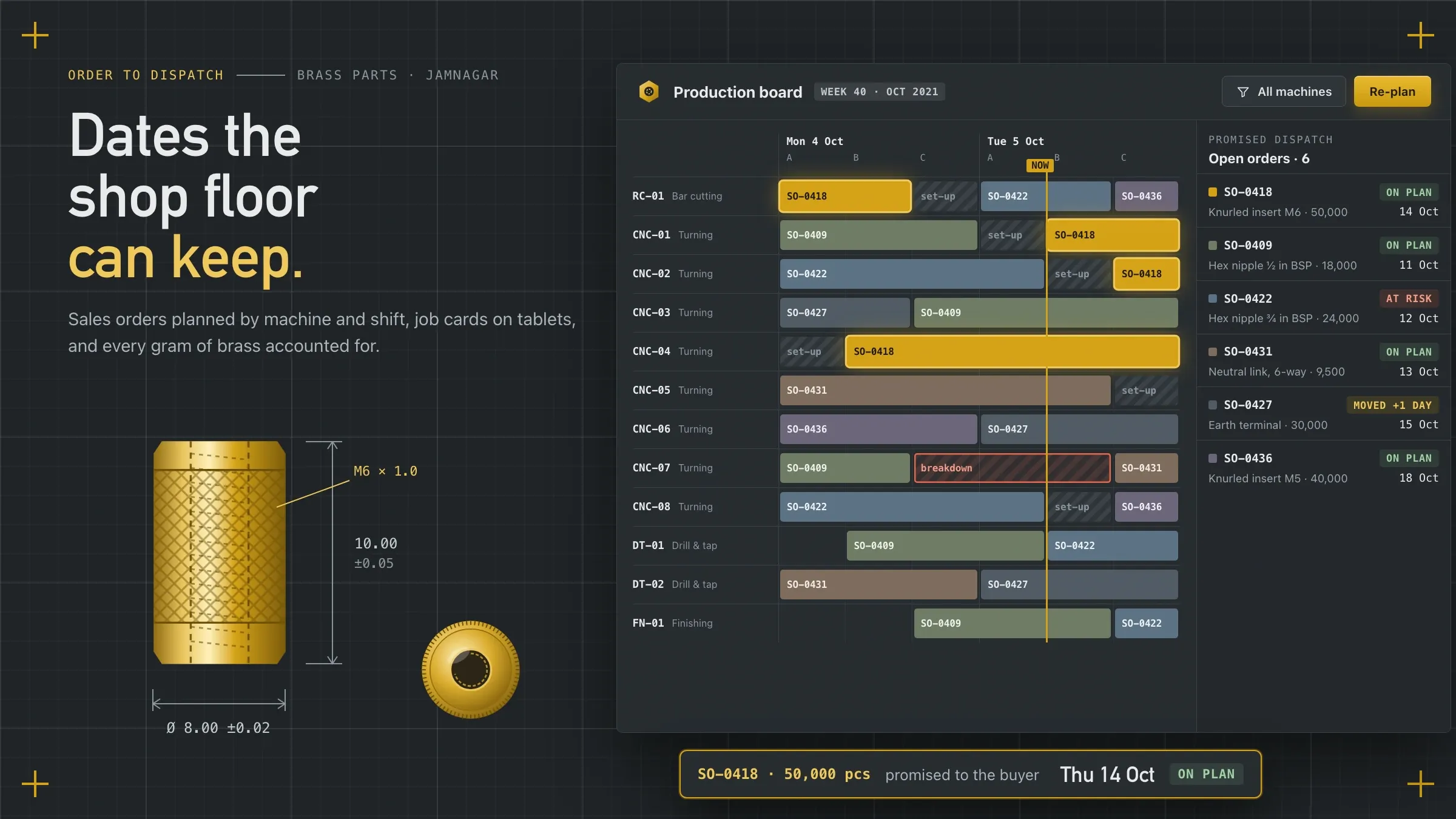Open the All machines filter
The height and width of the screenshot is (819, 1456).
coord(1284,92)
